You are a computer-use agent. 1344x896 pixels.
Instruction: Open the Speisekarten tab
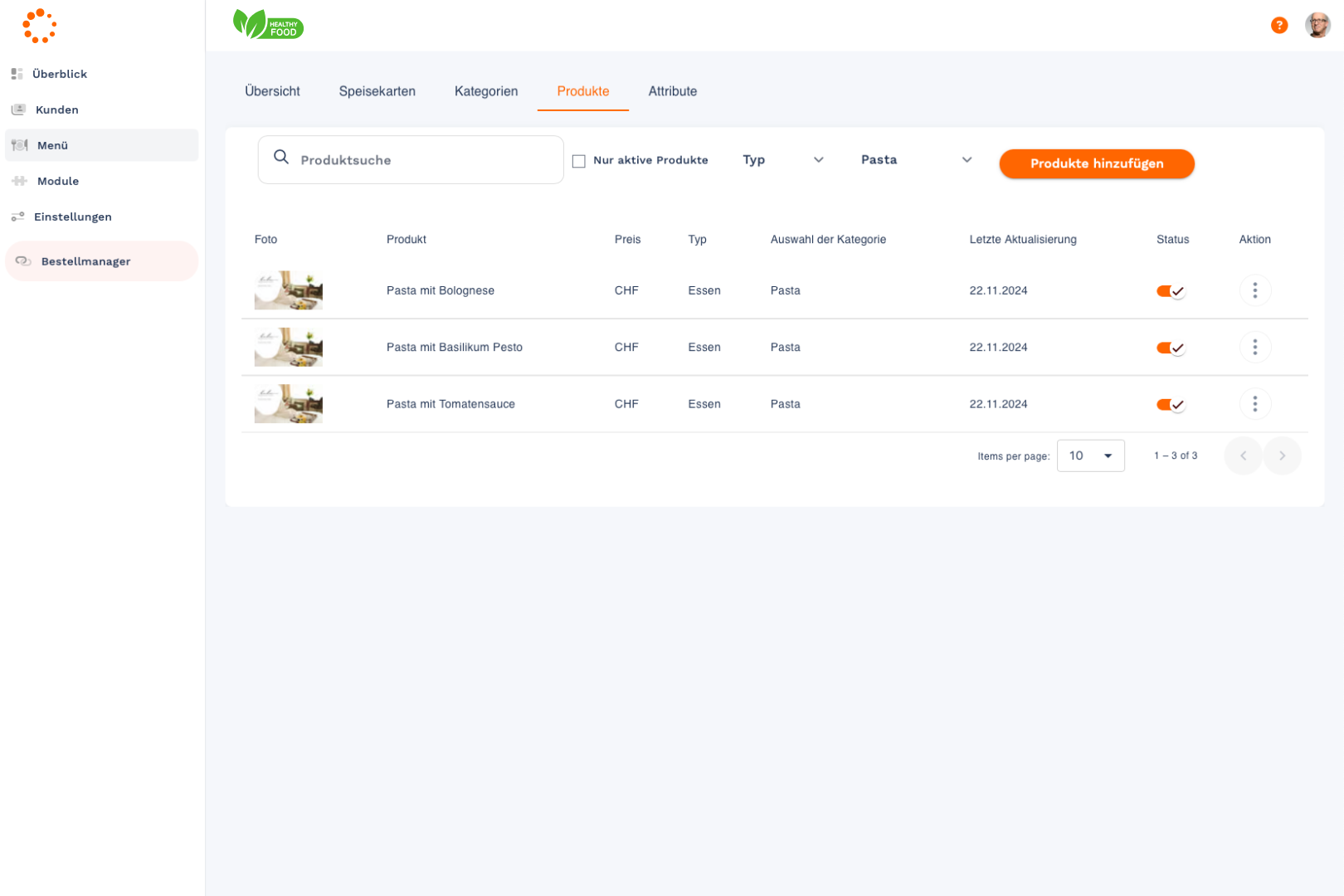click(377, 91)
